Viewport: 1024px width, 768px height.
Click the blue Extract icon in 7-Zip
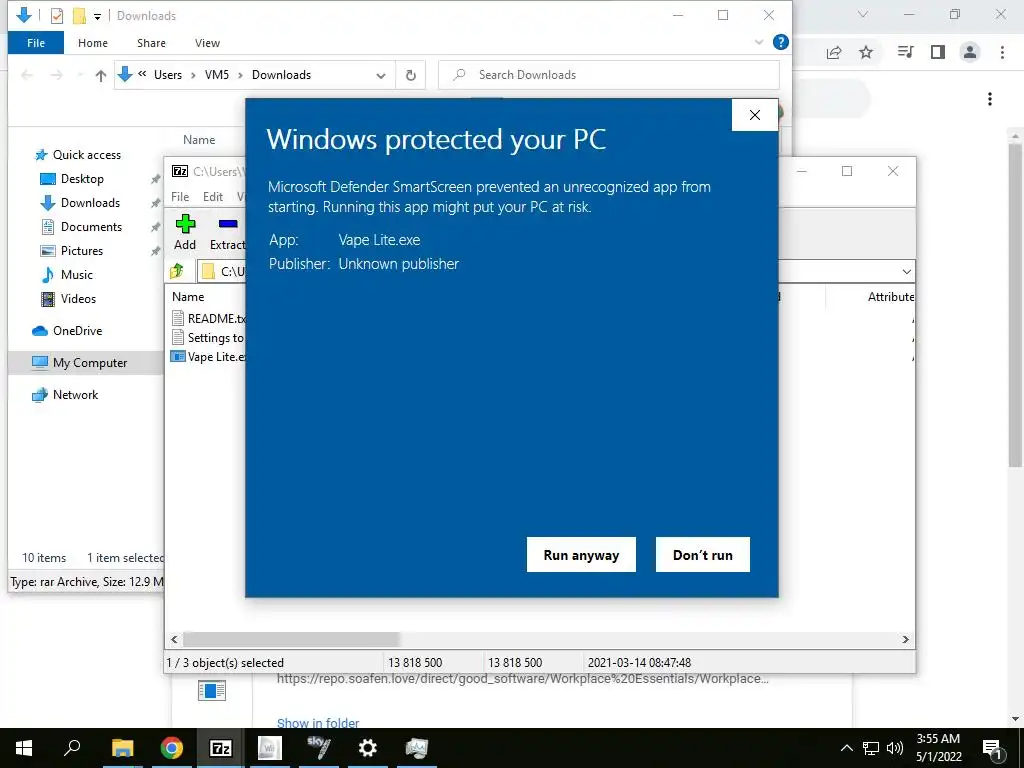click(x=228, y=224)
